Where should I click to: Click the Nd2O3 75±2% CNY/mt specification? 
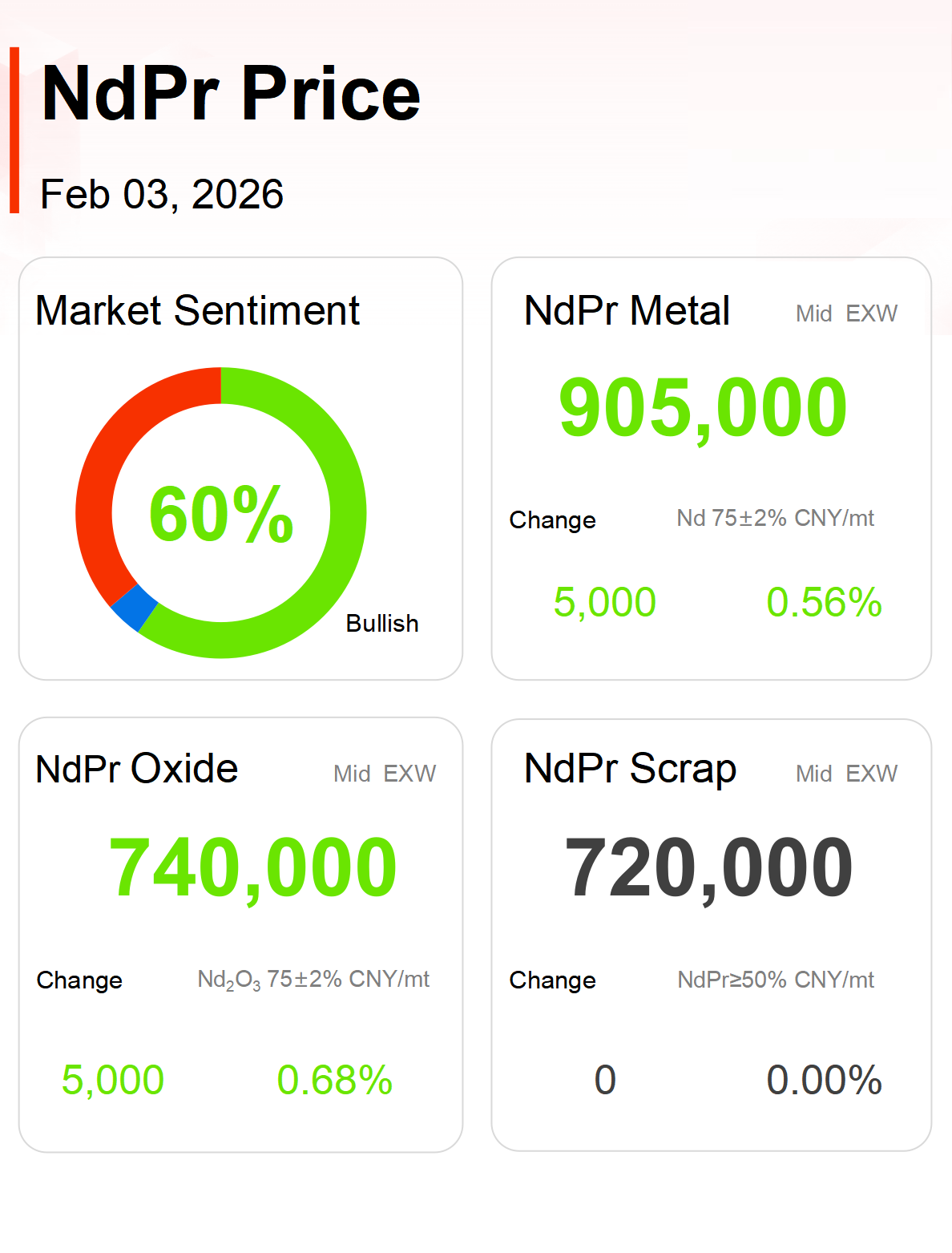click(x=313, y=980)
